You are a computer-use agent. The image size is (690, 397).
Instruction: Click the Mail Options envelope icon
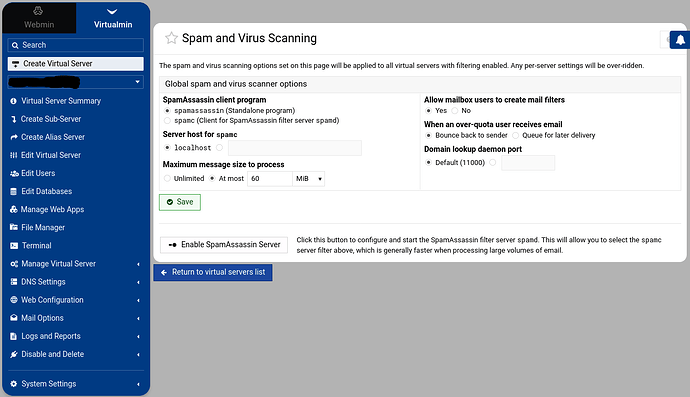tap(14, 318)
